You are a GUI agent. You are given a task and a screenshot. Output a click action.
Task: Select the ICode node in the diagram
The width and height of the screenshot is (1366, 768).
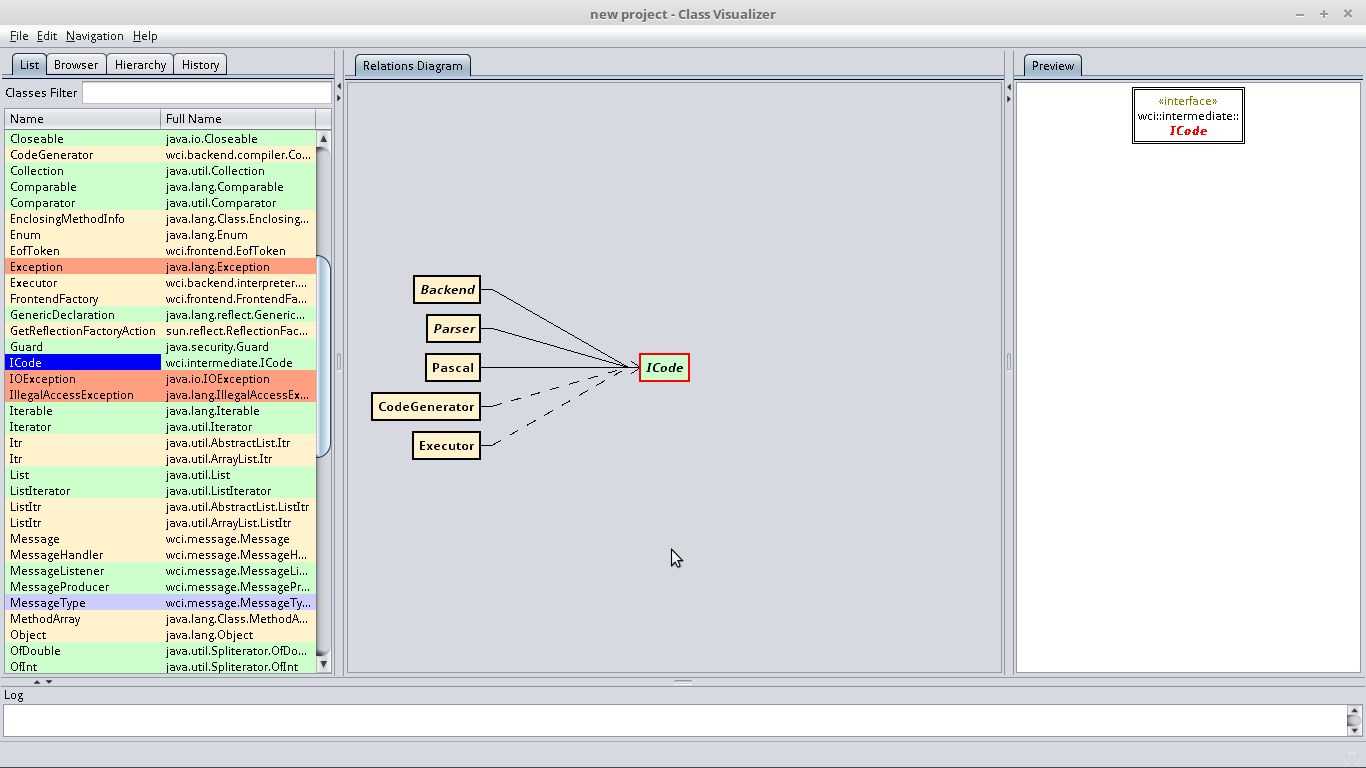pos(664,368)
